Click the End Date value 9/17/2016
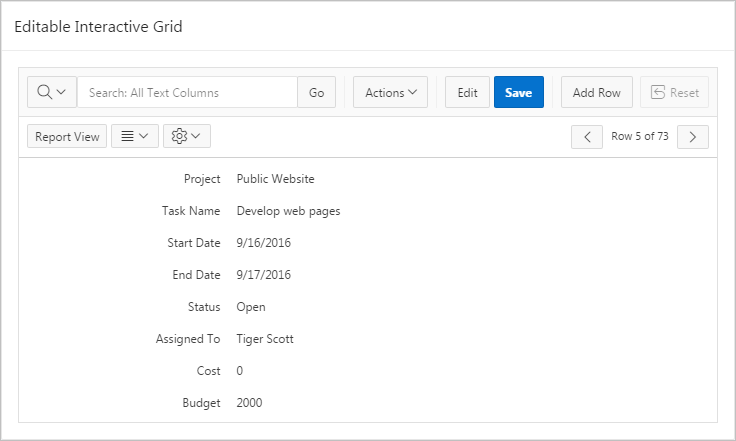736x441 pixels. coord(264,274)
